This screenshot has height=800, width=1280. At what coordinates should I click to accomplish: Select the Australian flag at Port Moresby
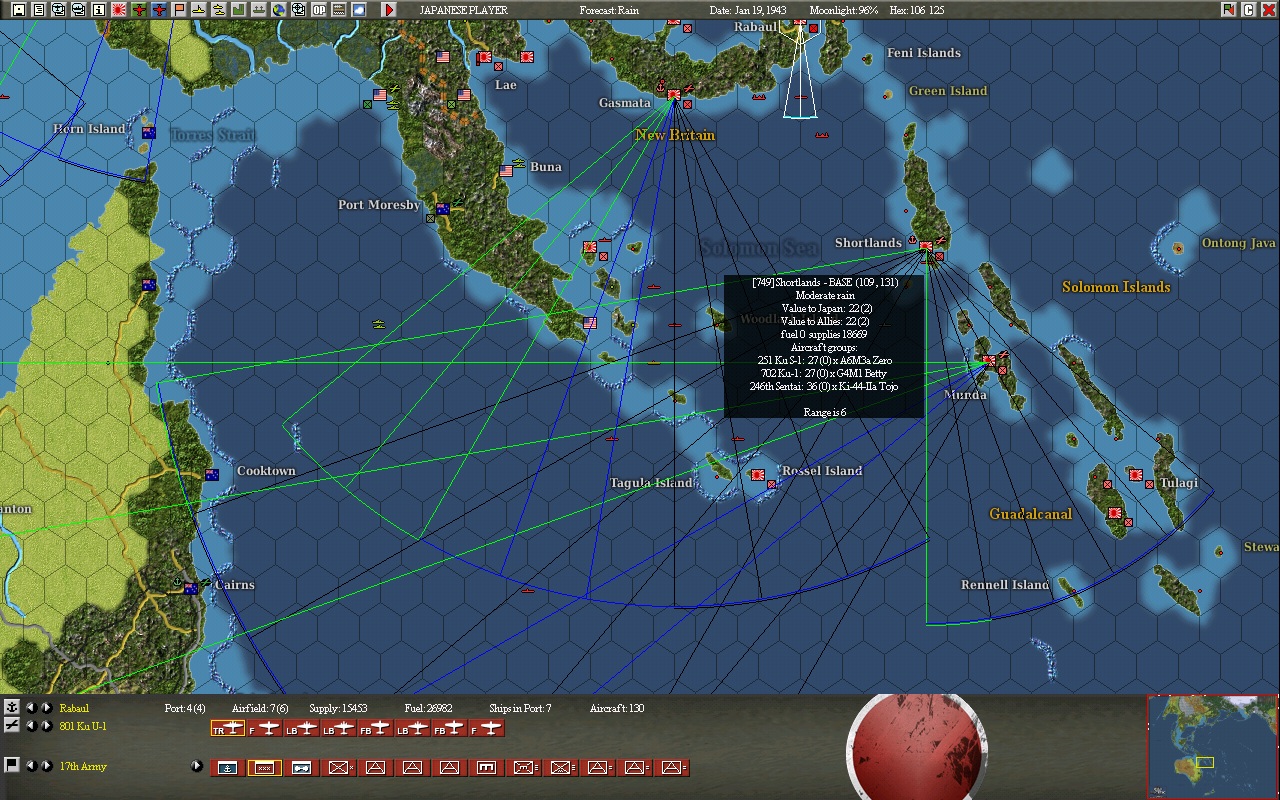click(x=442, y=208)
